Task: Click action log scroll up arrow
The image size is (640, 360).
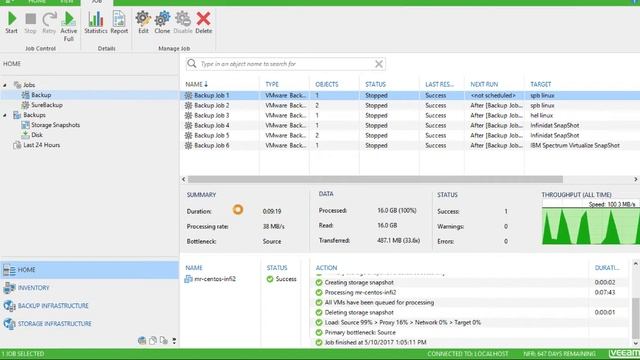Action: (x=636, y=264)
